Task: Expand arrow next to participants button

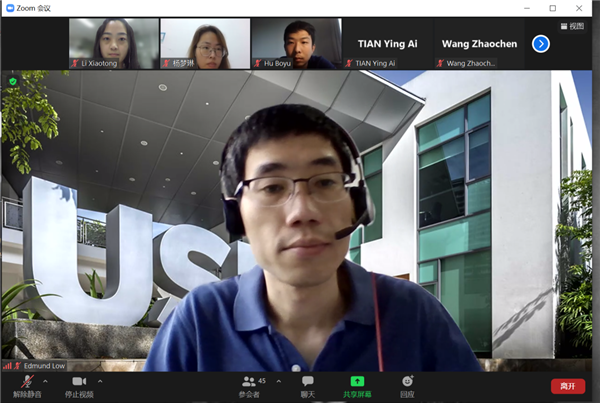Action: coord(278,381)
